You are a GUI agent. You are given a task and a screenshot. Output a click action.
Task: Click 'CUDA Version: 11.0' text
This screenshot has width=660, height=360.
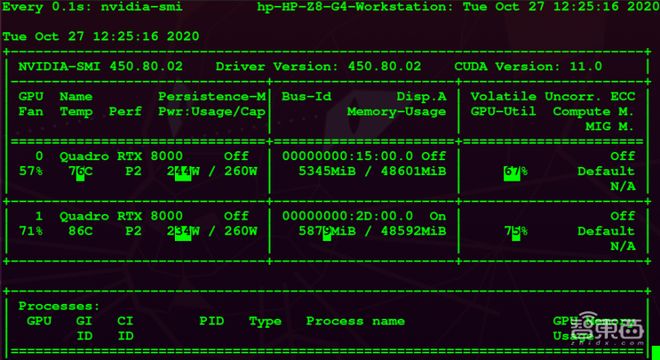[x=528, y=67]
